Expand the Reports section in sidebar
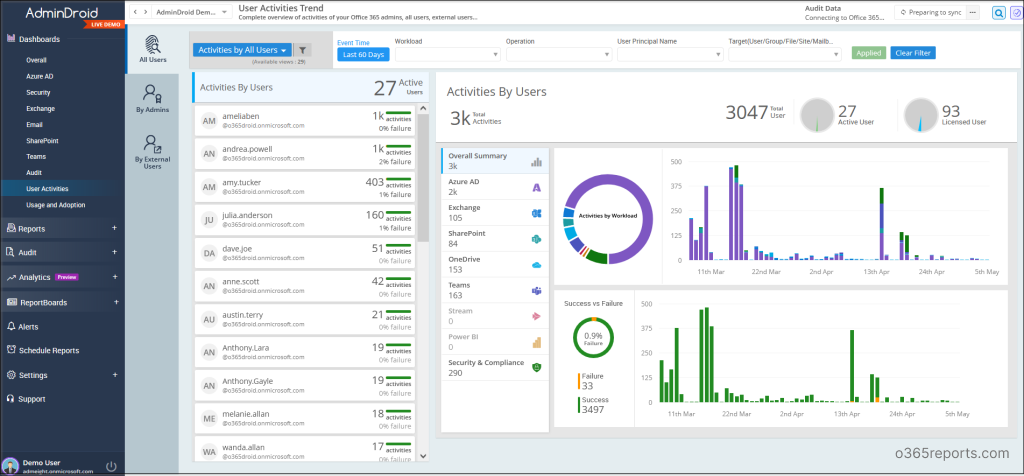1024x476 pixels. click(114, 228)
